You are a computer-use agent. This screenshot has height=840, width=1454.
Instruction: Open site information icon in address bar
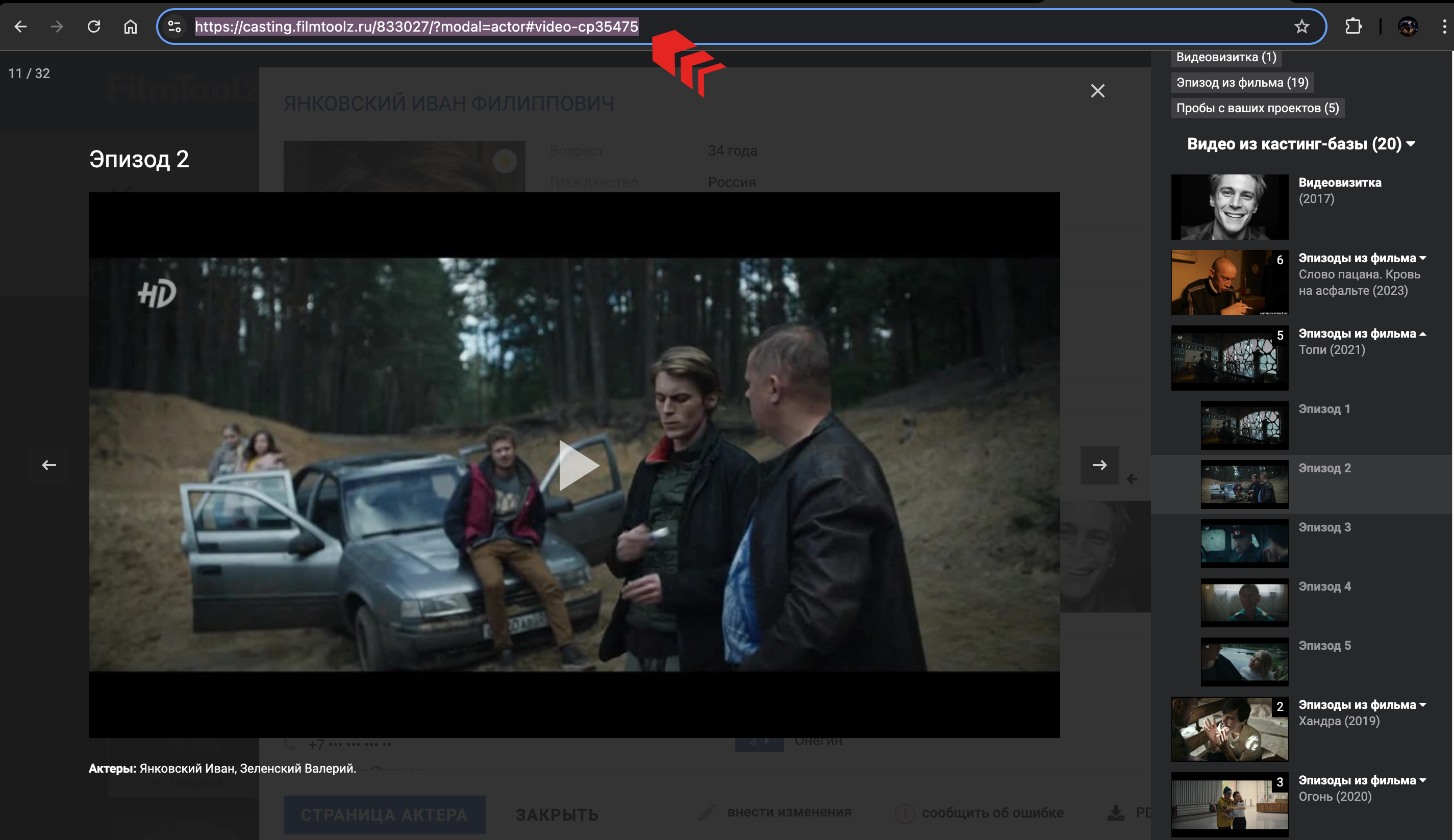pyautogui.click(x=174, y=27)
